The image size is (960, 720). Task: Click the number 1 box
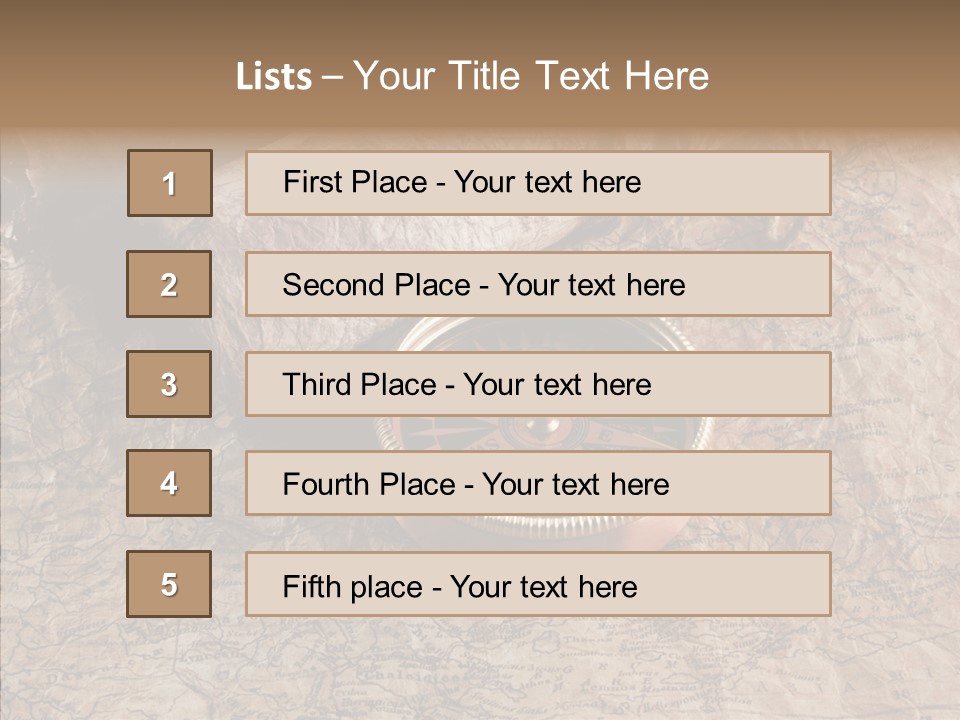click(170, 183)
